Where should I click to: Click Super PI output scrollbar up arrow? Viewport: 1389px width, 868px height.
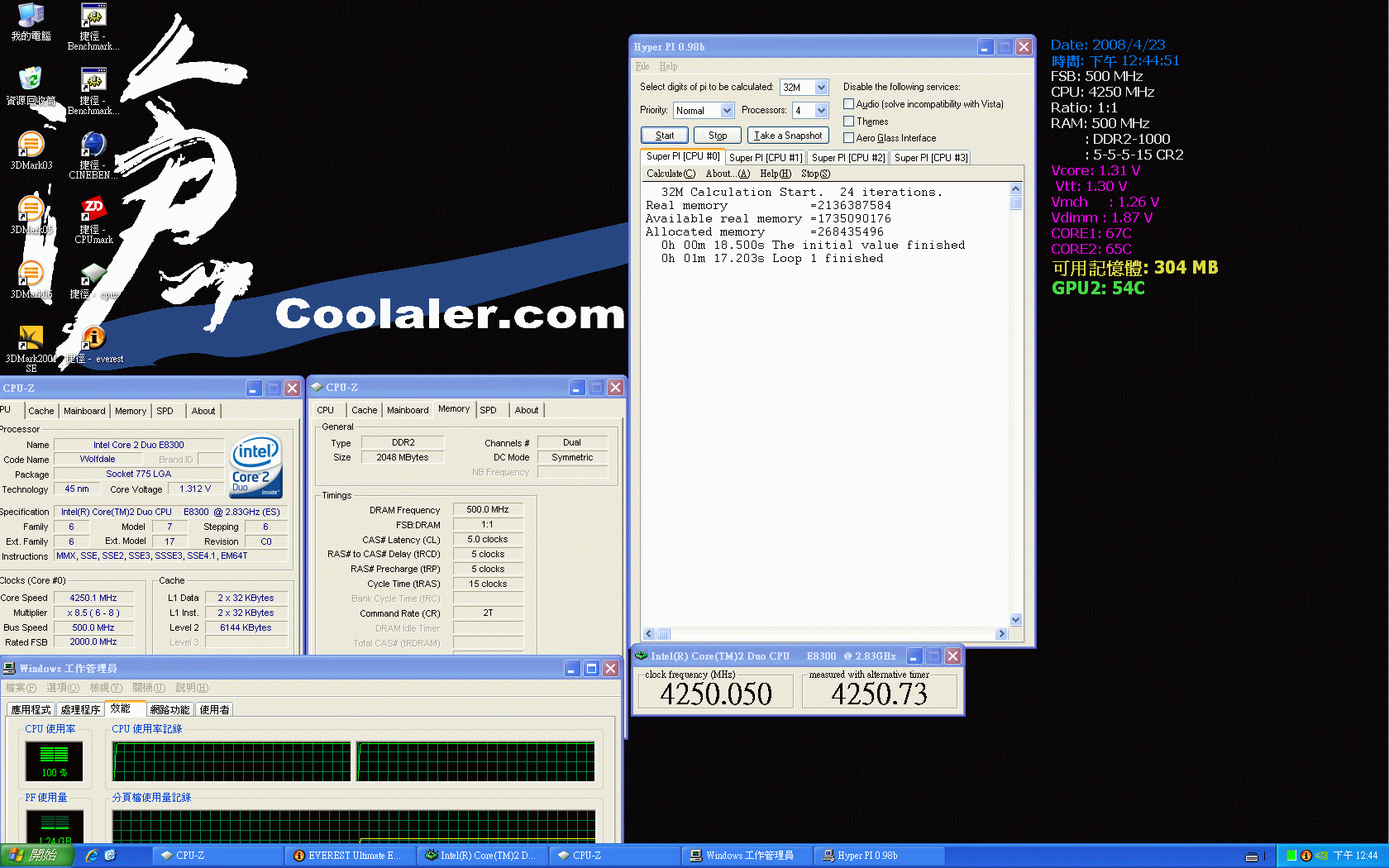tap(1016, 189)
